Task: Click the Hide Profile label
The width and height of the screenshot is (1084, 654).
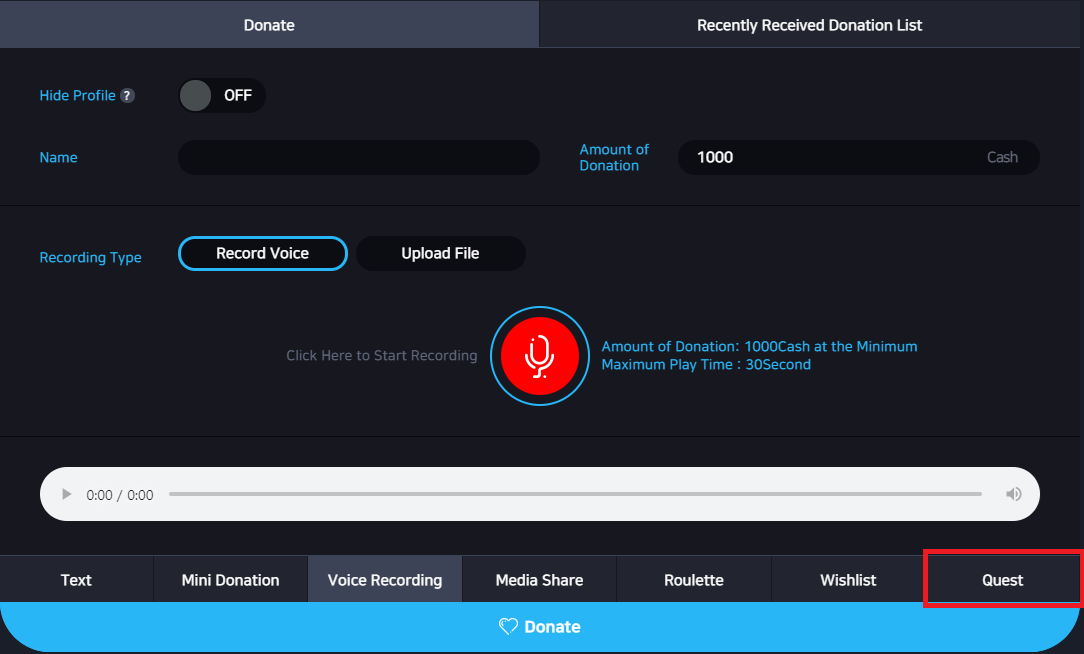Action: click(77, 95)
